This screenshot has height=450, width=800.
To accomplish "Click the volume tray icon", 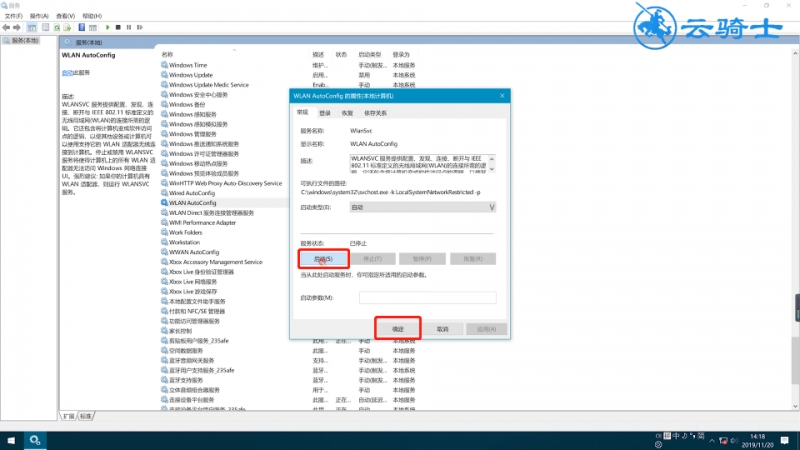I will pyautogui.click(x=734, y=441).
